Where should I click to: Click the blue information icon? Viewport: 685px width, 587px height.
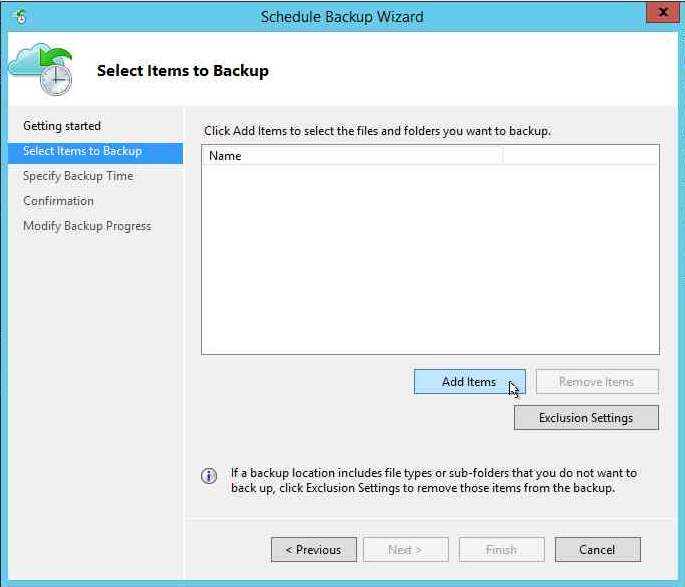[x=209, y=476]
